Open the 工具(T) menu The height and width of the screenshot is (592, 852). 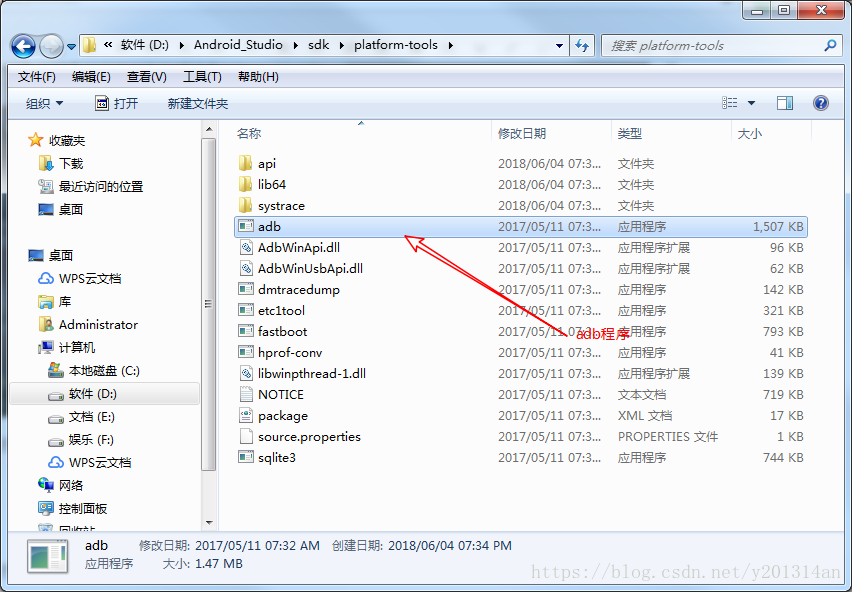point(202,77)
